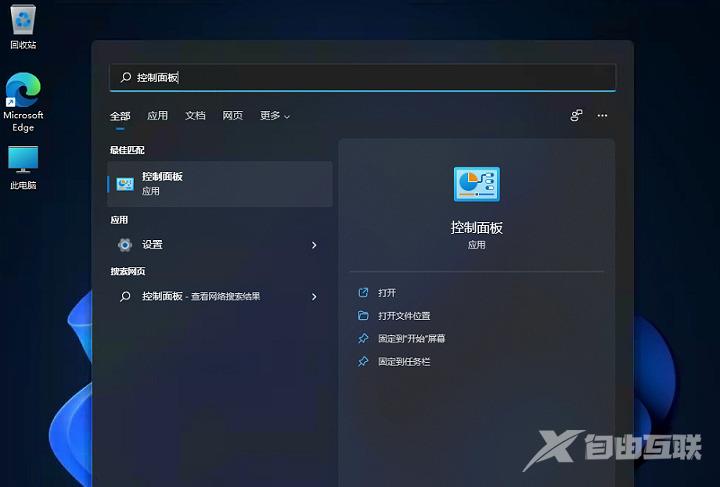Viewport: 720px width, 487px height.
Task: Click the web search magnifier icon result
Action: [125, 297]
